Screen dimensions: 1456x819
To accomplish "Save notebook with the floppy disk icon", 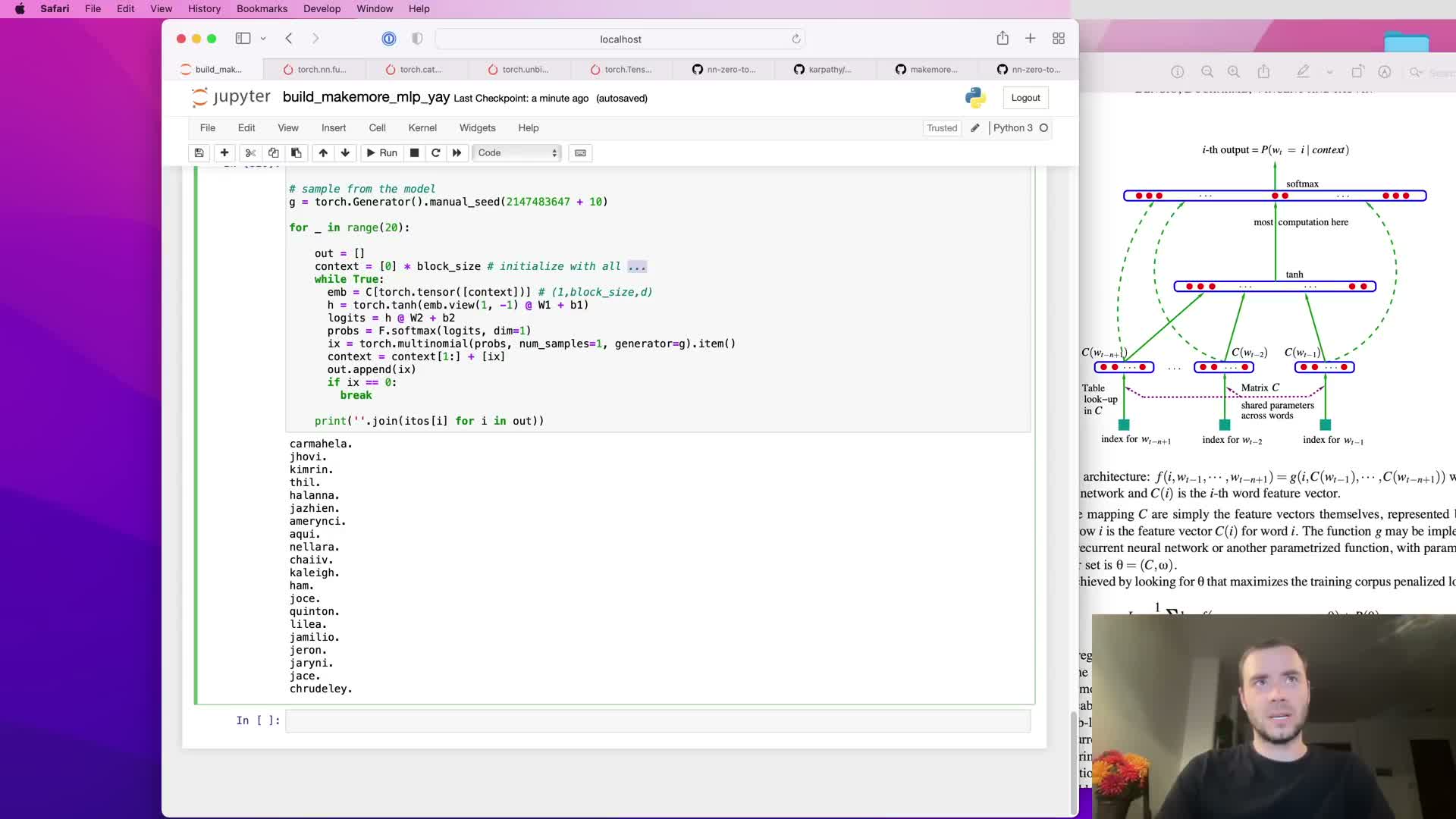I will 199,152.
